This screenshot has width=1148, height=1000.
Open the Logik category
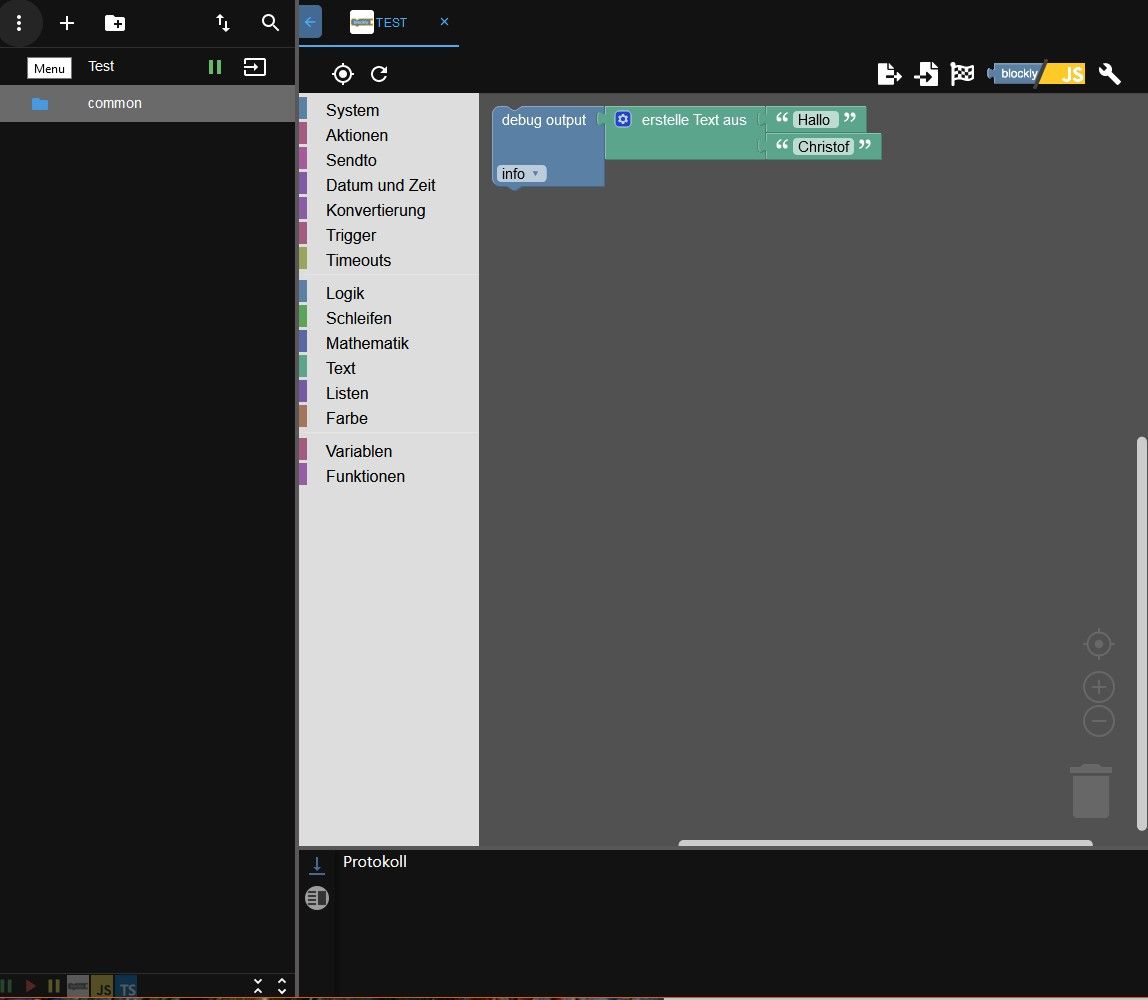pos(389,293)
